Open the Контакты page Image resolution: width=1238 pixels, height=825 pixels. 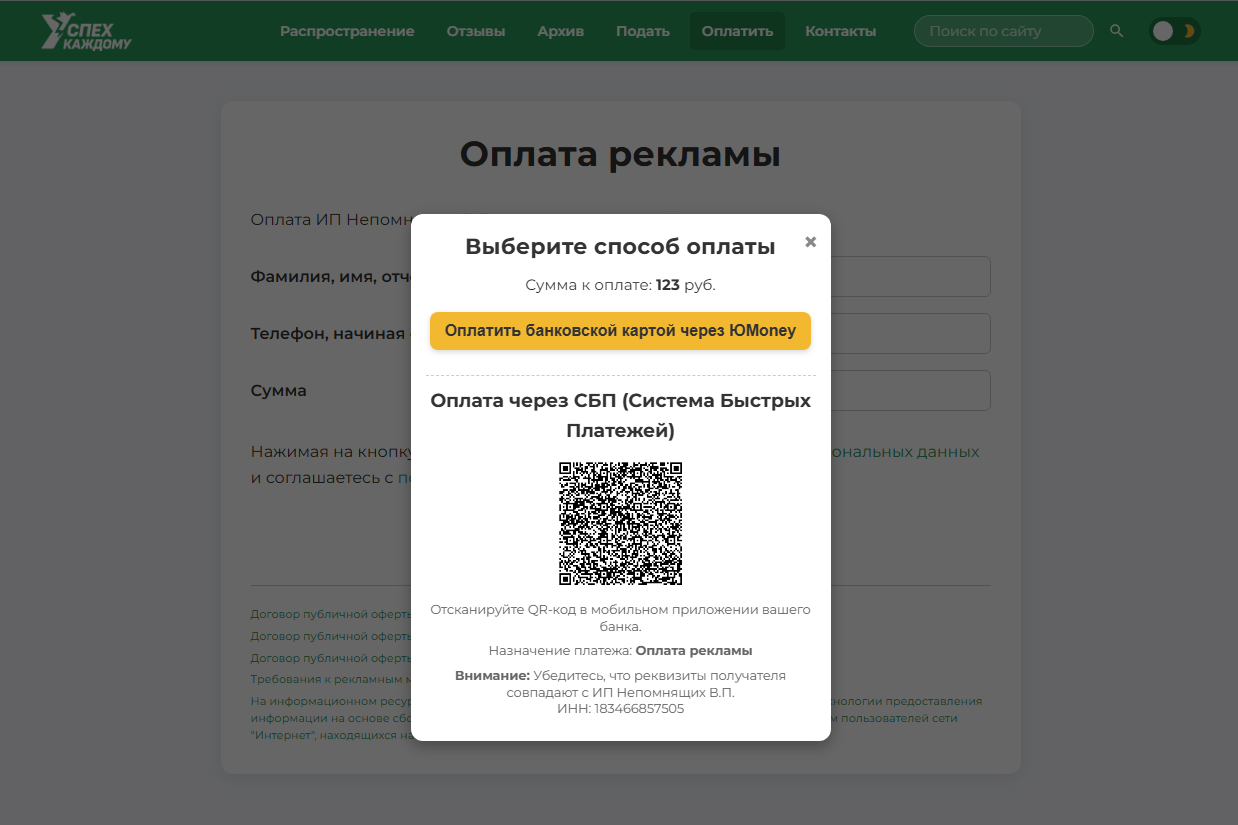840,31
